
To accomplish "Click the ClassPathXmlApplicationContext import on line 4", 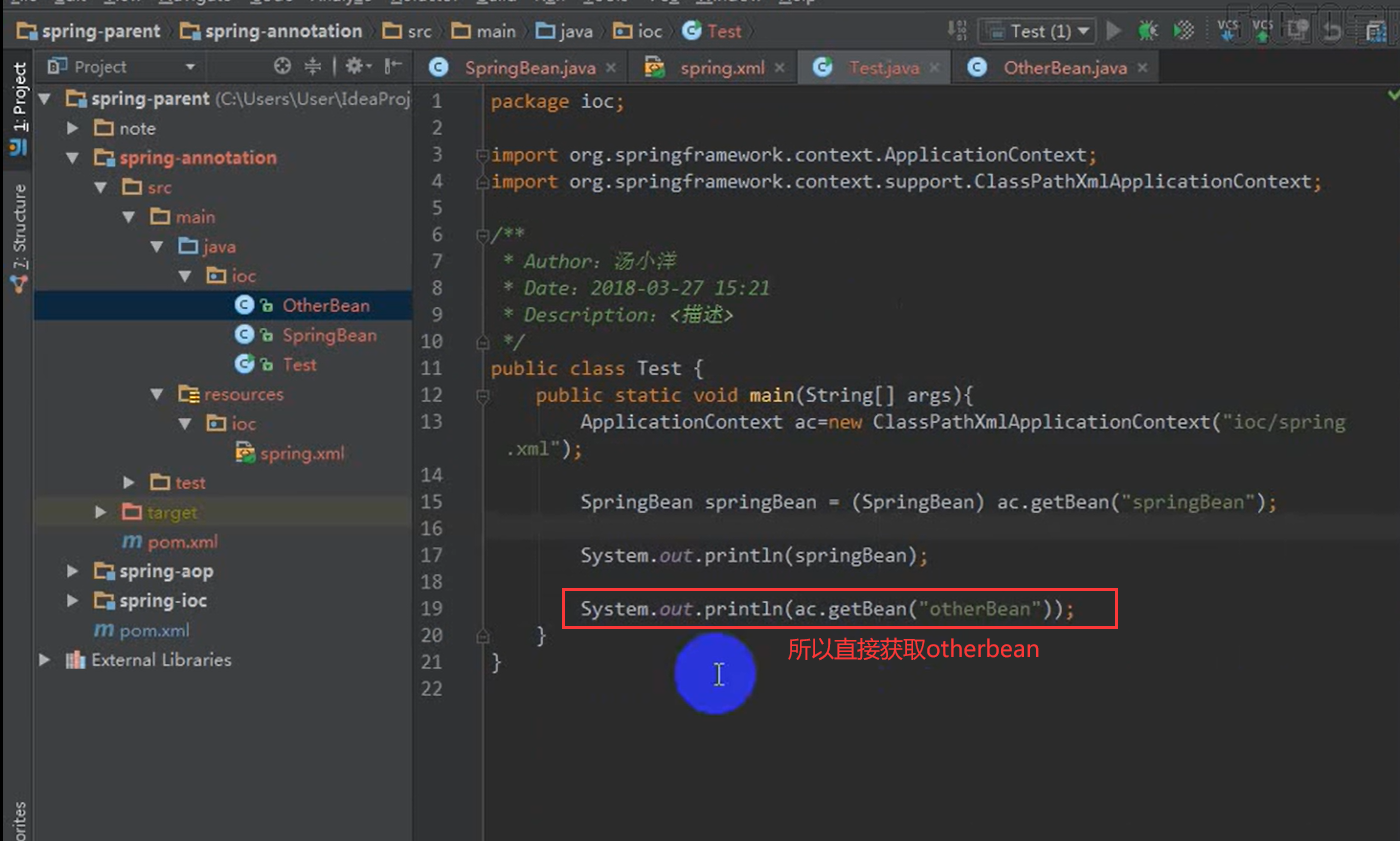I will (x=907, y=181).
